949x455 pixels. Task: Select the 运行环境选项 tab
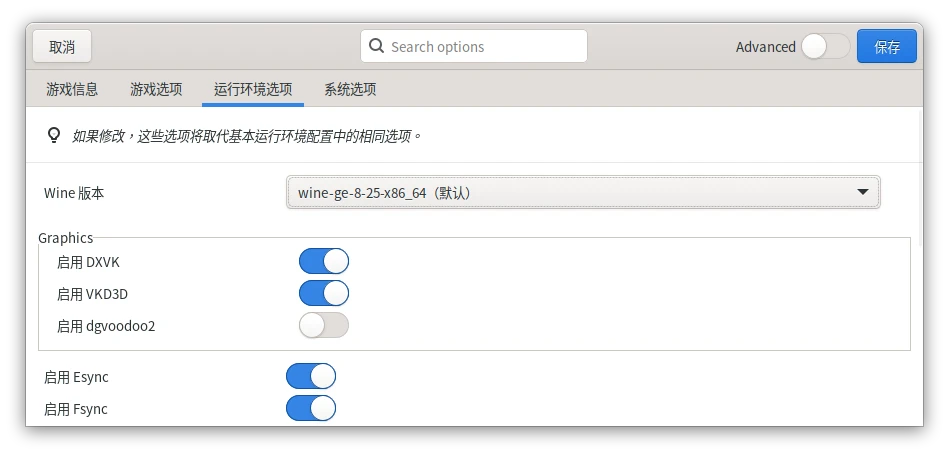click(253, 89)
